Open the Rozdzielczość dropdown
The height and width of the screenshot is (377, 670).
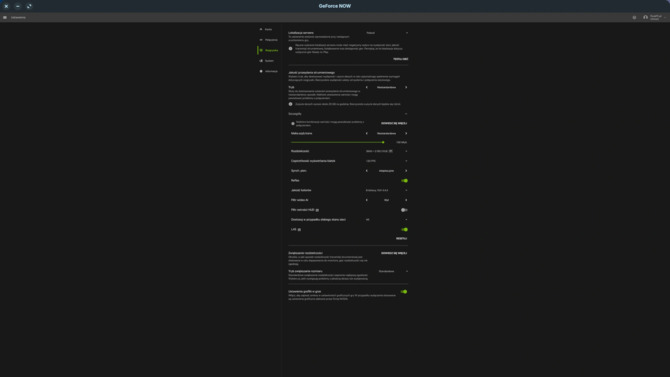click(387, 151)
